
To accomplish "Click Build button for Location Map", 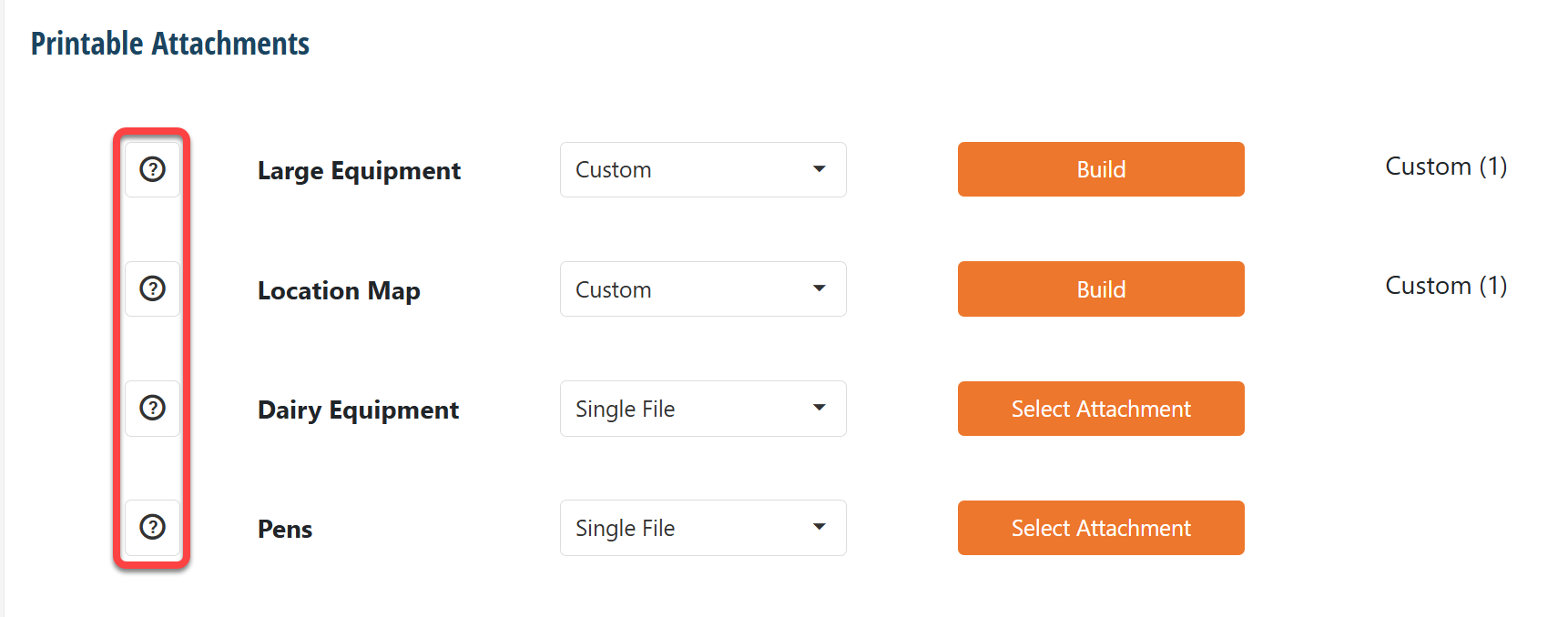I will point(1100,289).
